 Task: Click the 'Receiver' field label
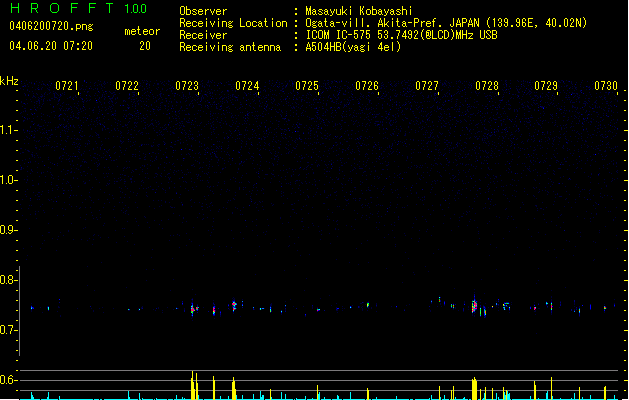click(x=203, y=35)
